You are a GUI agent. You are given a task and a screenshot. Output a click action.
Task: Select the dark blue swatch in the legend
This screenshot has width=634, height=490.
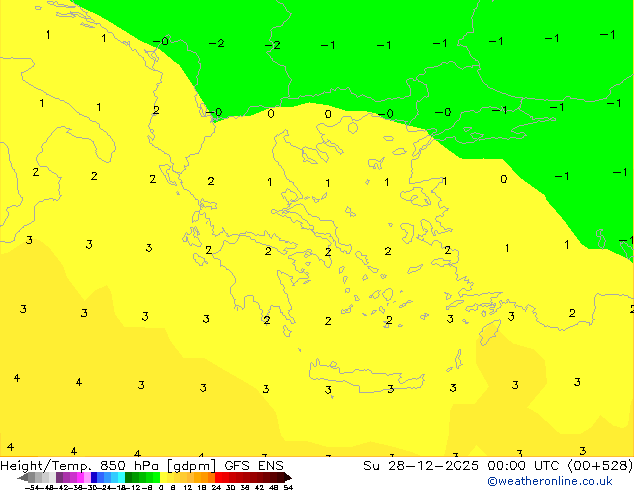click(94, 477)
